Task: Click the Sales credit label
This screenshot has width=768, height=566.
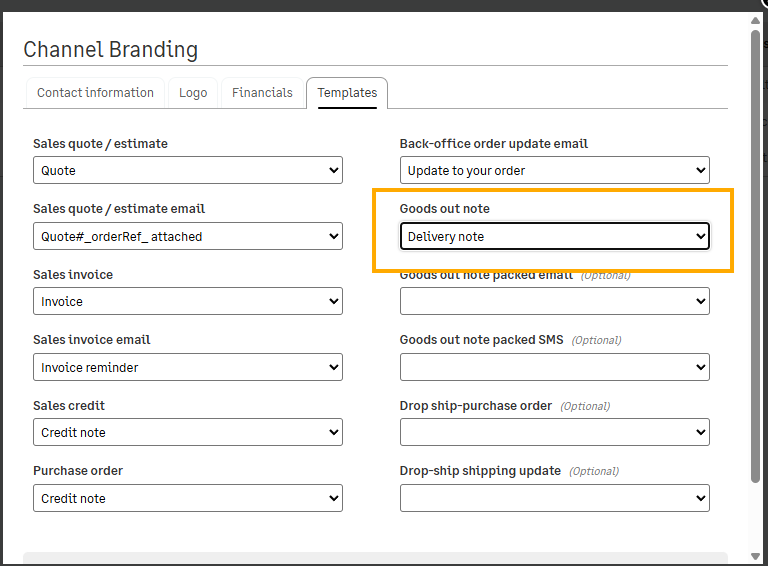Action: (x=69, y=406)
